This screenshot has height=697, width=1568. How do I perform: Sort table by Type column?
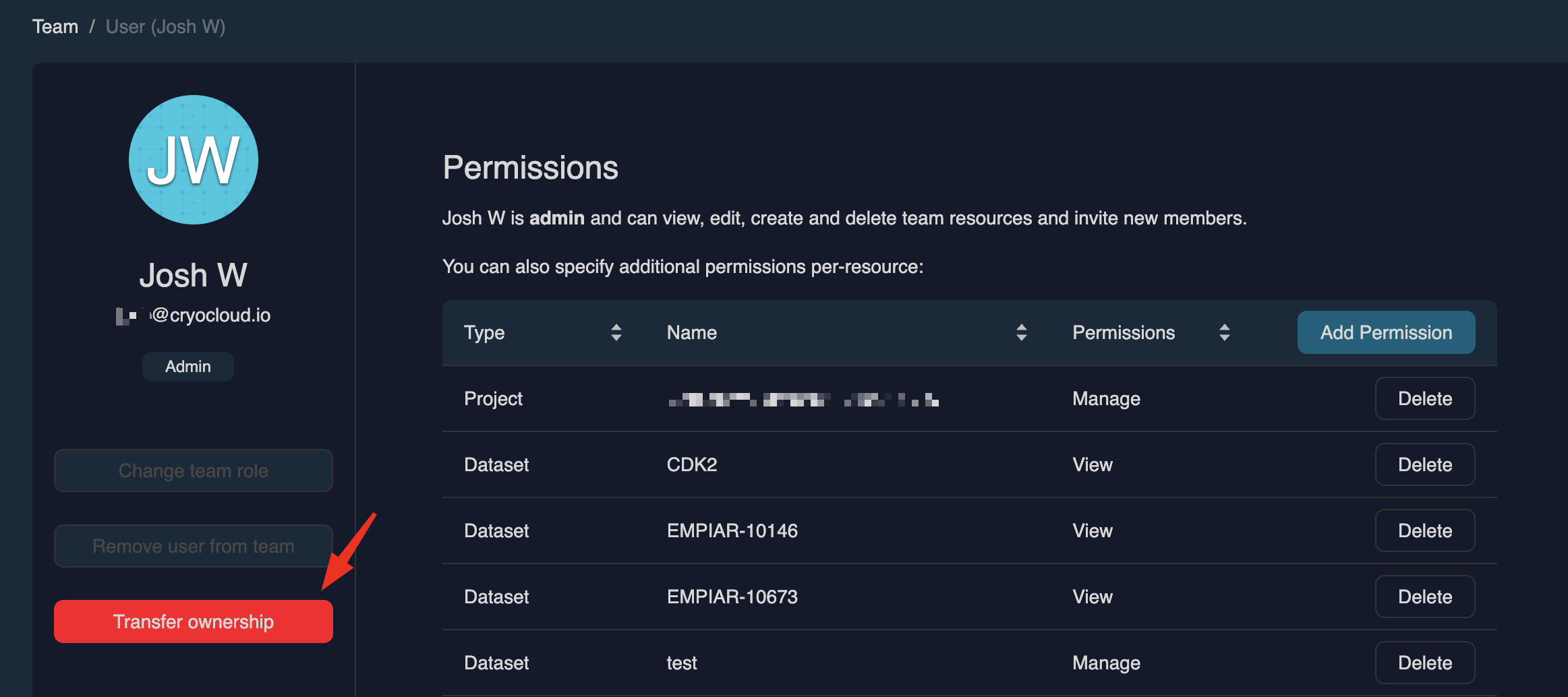coord(615,332)
